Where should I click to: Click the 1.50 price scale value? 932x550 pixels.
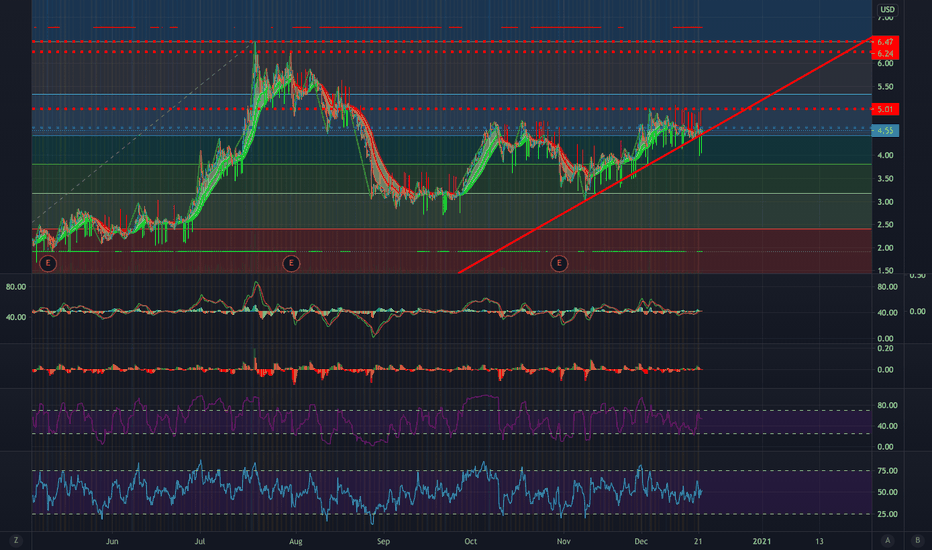(885, 271)
